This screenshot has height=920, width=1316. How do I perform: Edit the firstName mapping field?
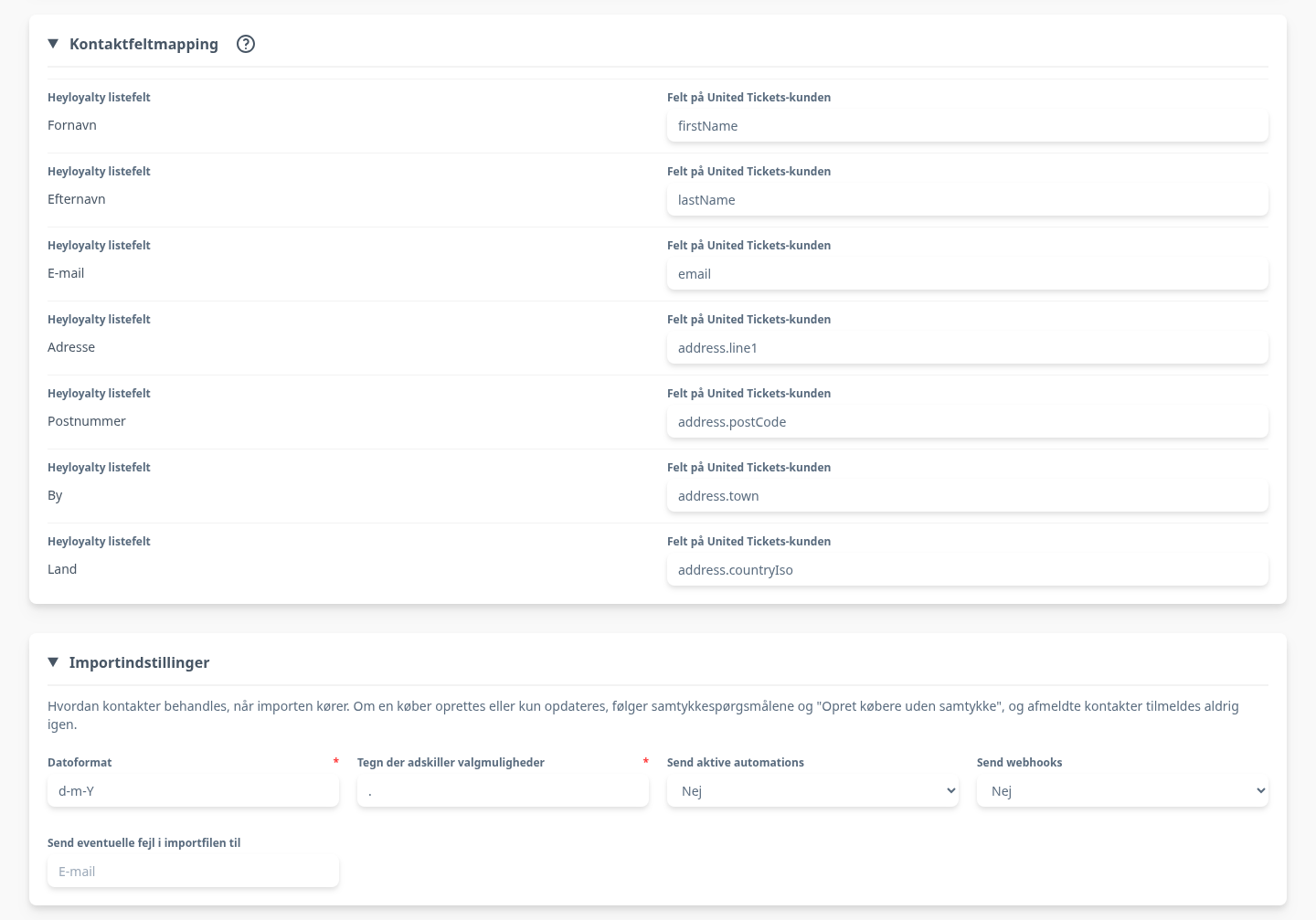[x=968, y=126]
